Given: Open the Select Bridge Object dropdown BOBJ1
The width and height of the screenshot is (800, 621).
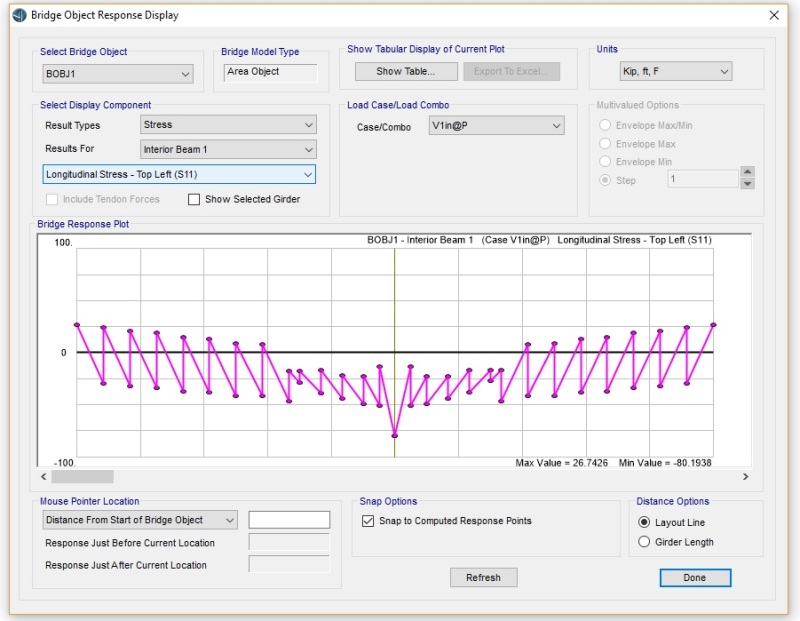Looking at the screenshot, I should [117, 74].
